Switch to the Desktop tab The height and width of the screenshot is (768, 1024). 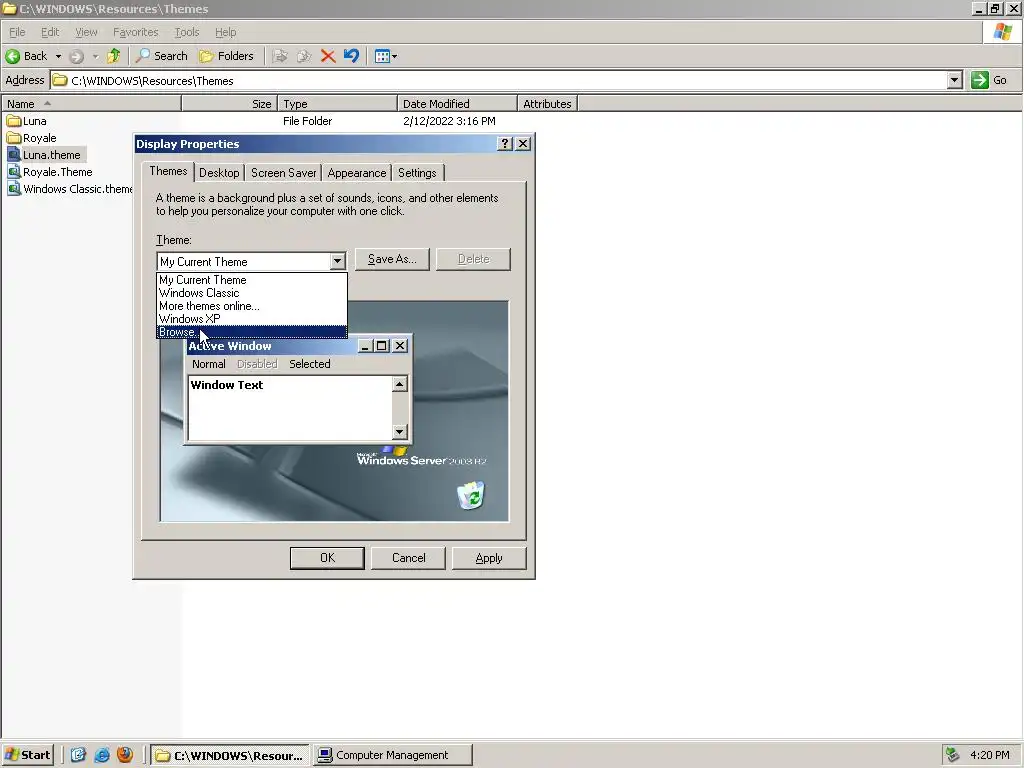[x=219, y=173]
